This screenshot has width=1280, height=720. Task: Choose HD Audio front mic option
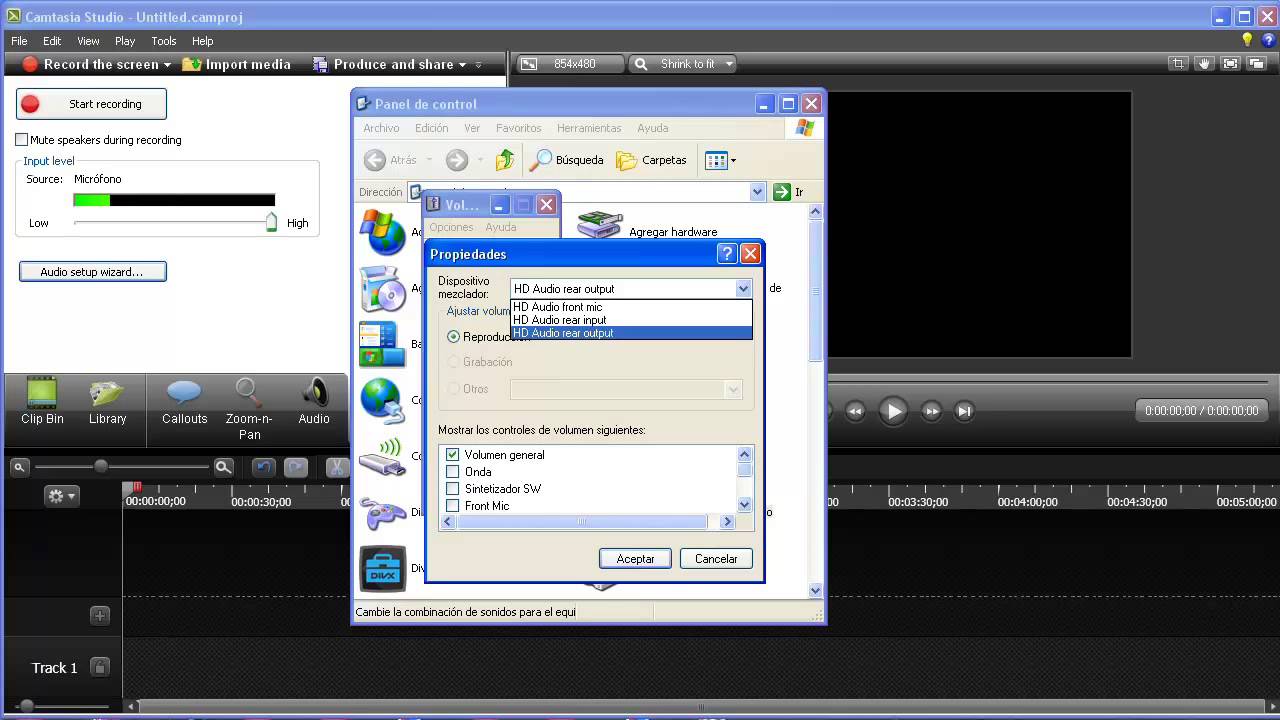(631, 307)
